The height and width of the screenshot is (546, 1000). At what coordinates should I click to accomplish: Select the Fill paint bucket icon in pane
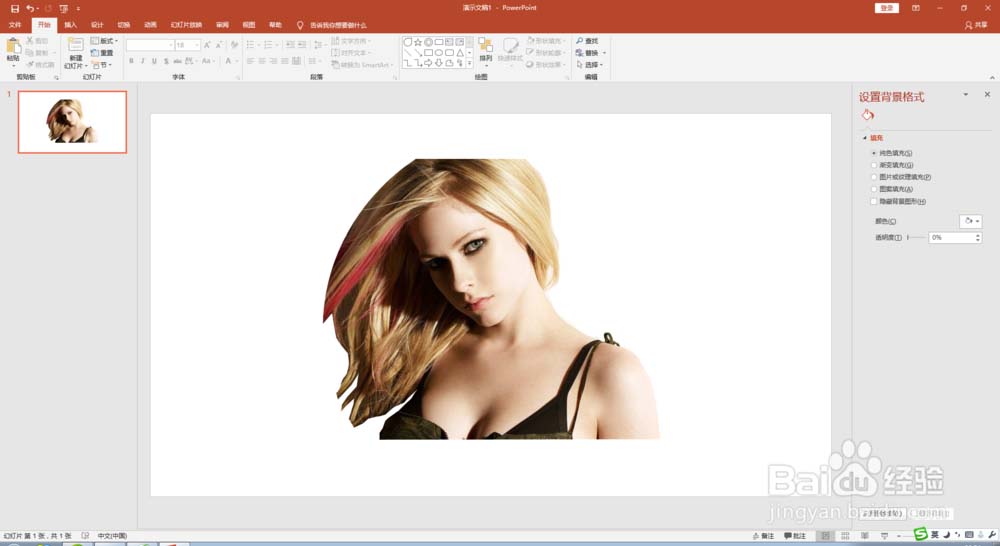(868, 115)
